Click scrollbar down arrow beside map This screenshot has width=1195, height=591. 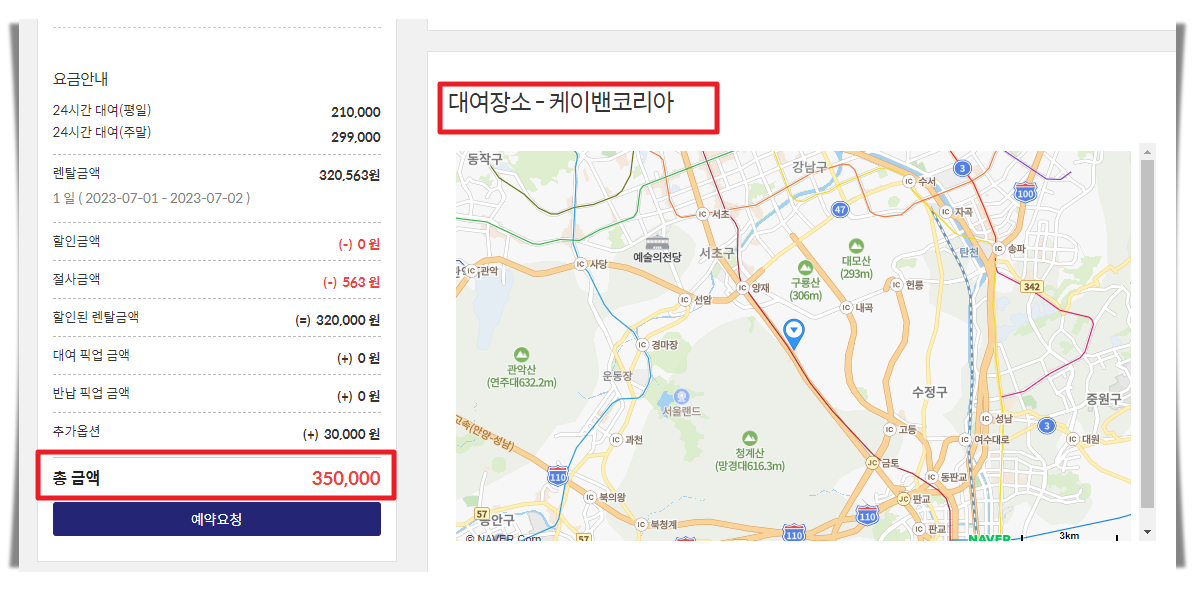tap(1147, 532)
